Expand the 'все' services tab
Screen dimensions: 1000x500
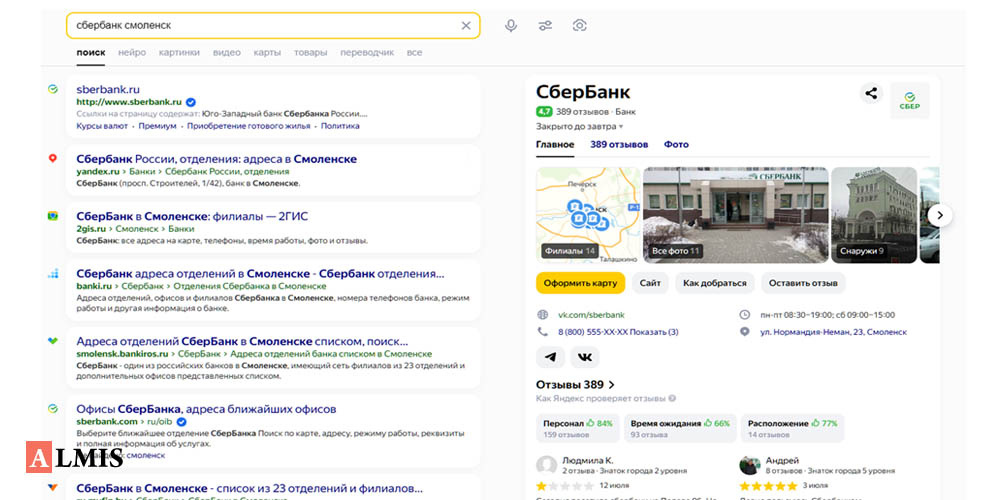(x=415, y=52)
